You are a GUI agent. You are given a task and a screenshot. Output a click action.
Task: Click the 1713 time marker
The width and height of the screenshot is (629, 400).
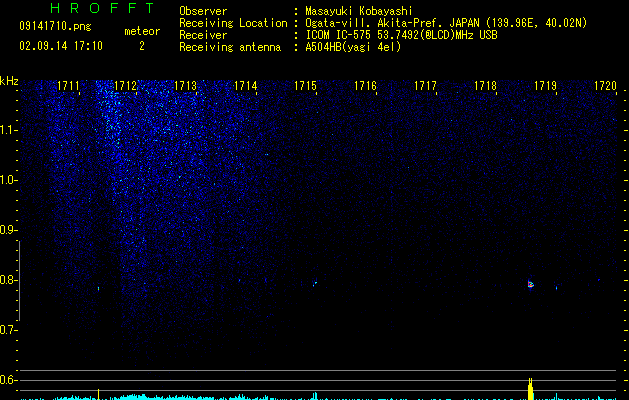coord(185,86)
